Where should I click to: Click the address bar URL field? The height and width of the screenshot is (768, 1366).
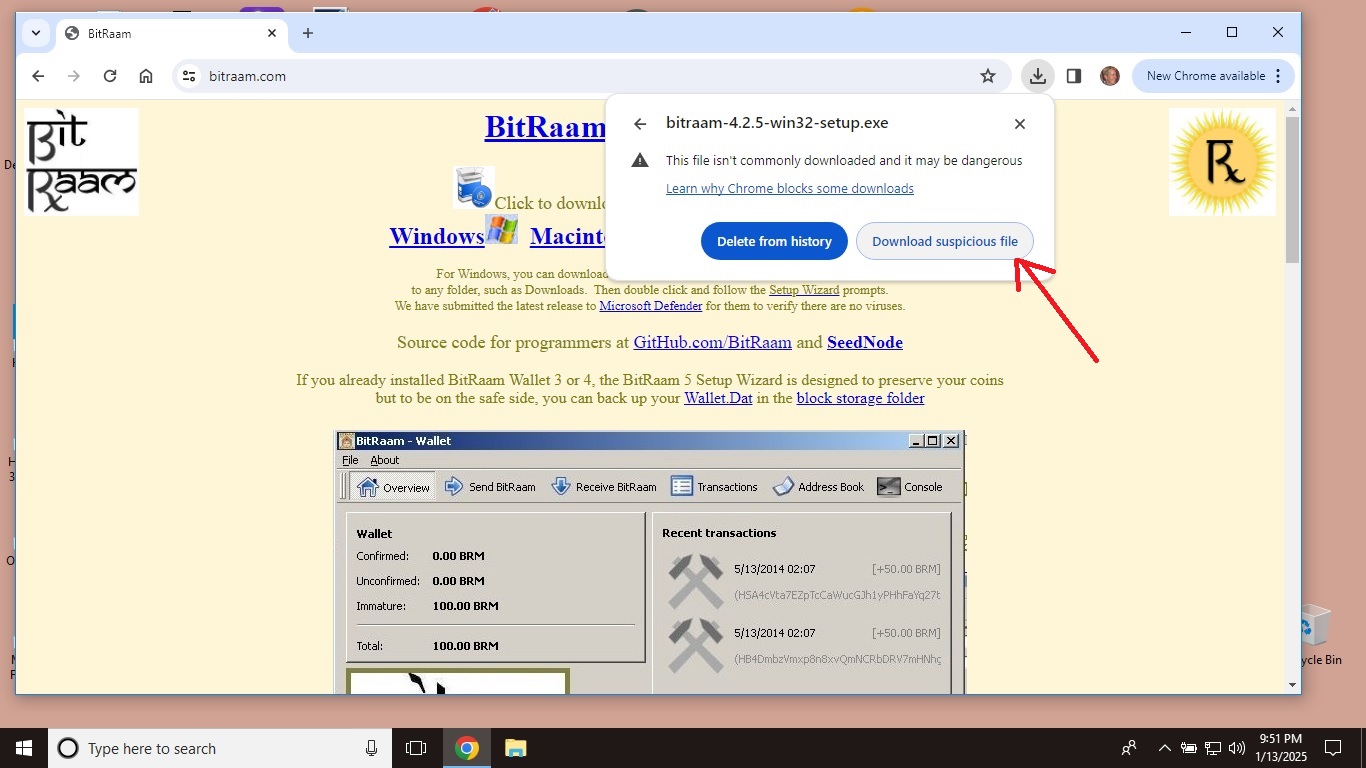pyautogui.click(x=590, y=76)
